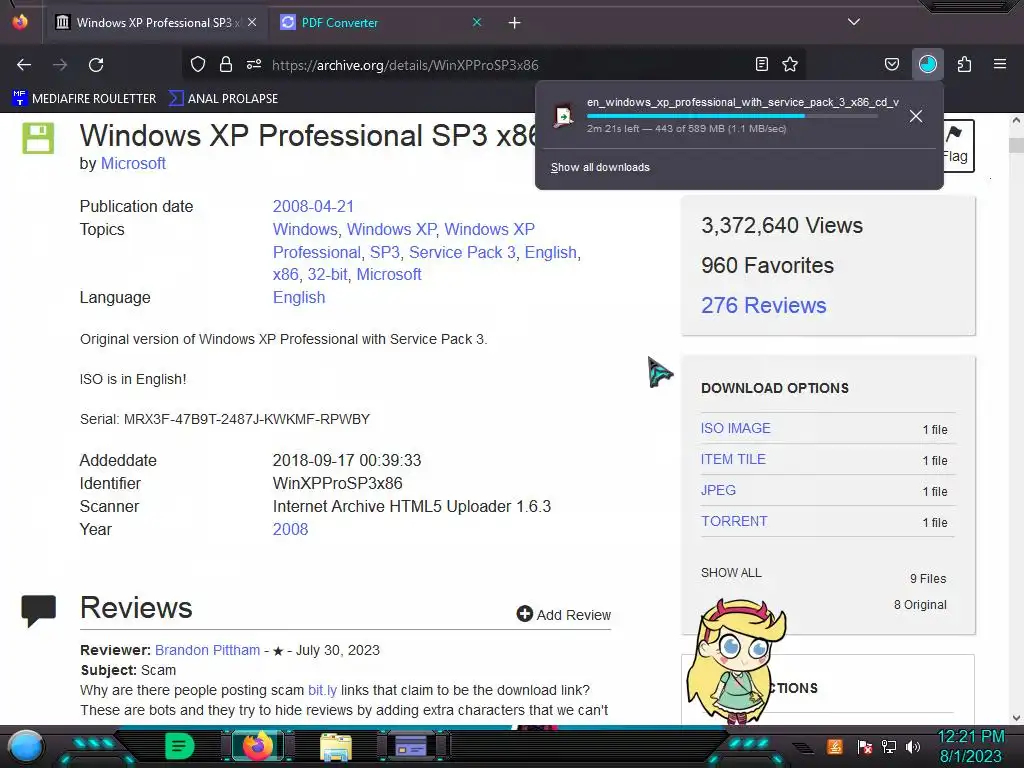Select Windows XP Professional SP3 tab

tap(154, 23)
